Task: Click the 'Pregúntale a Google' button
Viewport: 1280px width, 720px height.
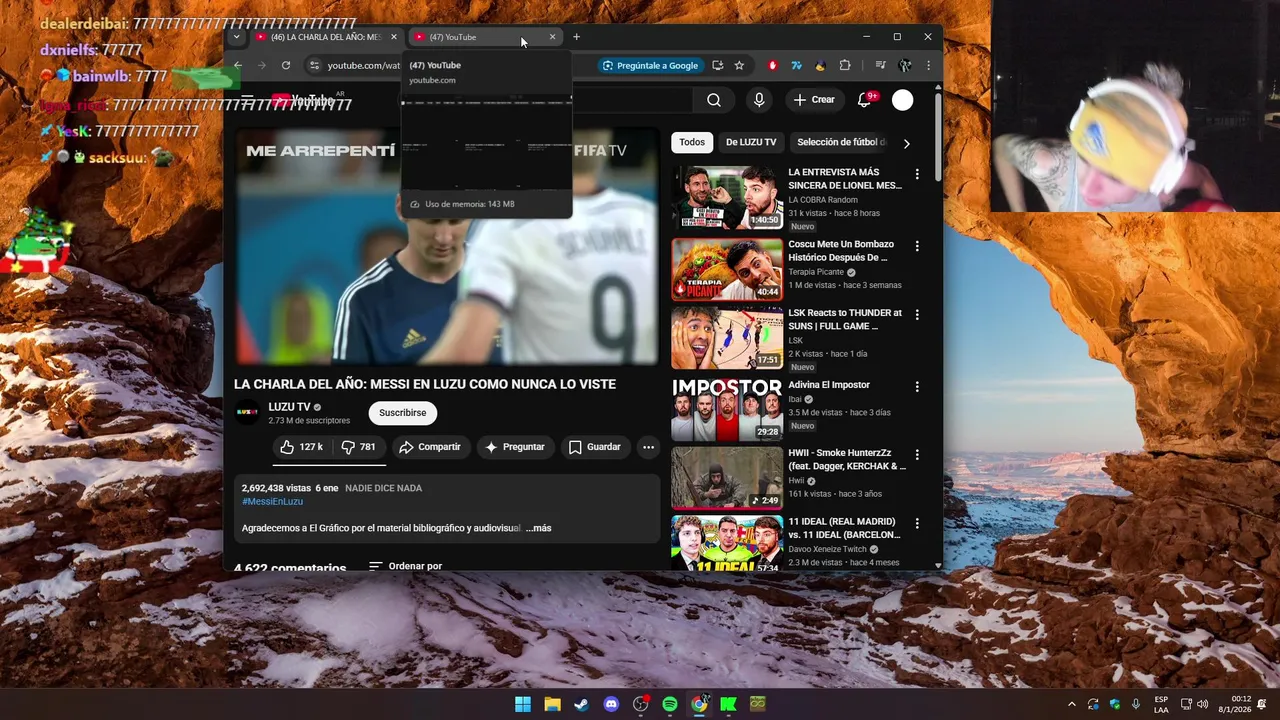Action: point(650,66)
